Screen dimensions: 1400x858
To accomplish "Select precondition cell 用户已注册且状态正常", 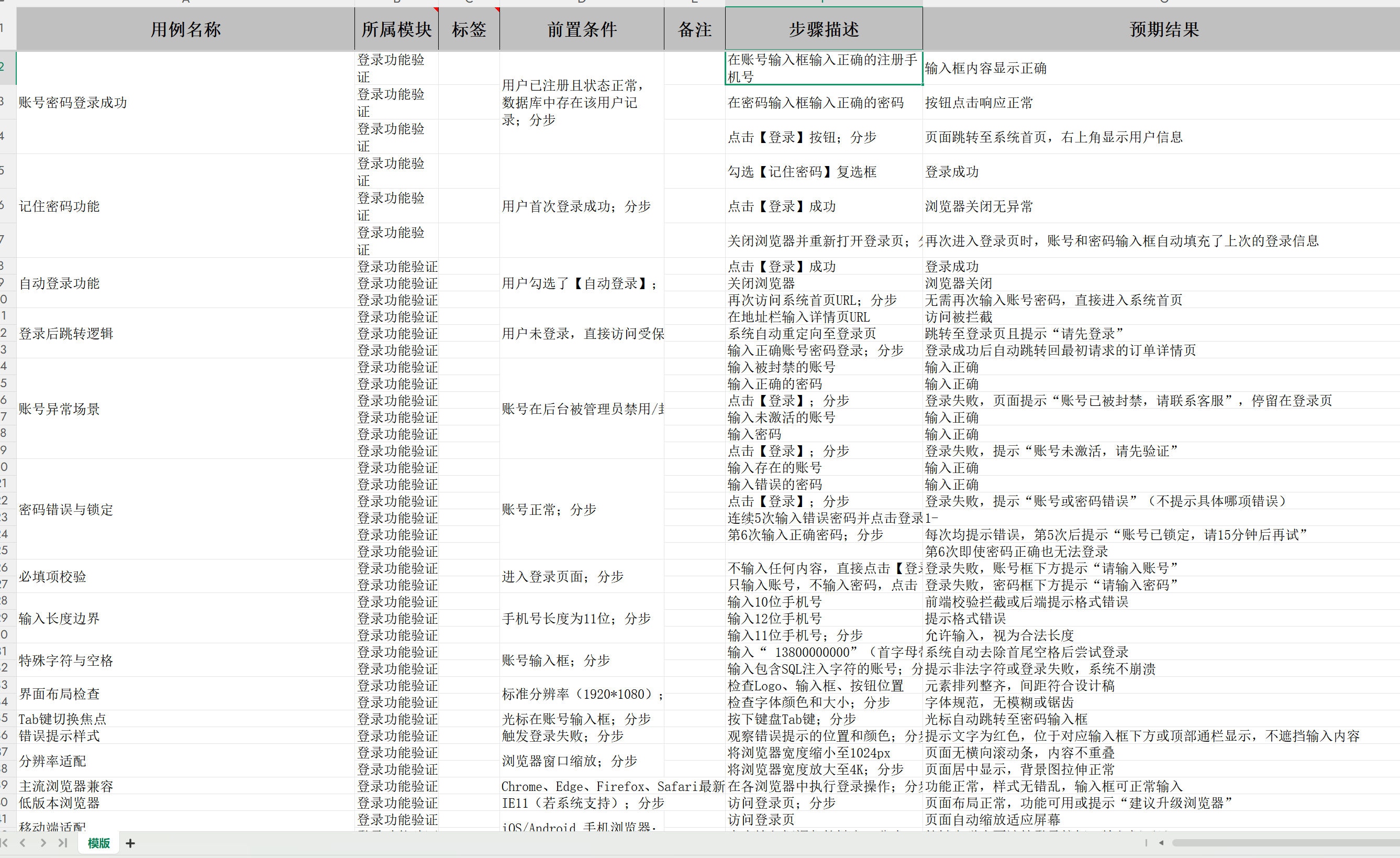I will (x=582, y=102).
